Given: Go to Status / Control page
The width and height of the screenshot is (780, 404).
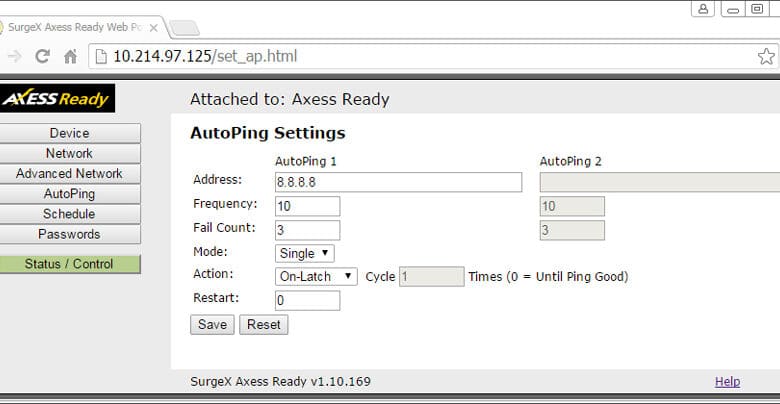Looking at the screenshot, I should coord(70,264).
